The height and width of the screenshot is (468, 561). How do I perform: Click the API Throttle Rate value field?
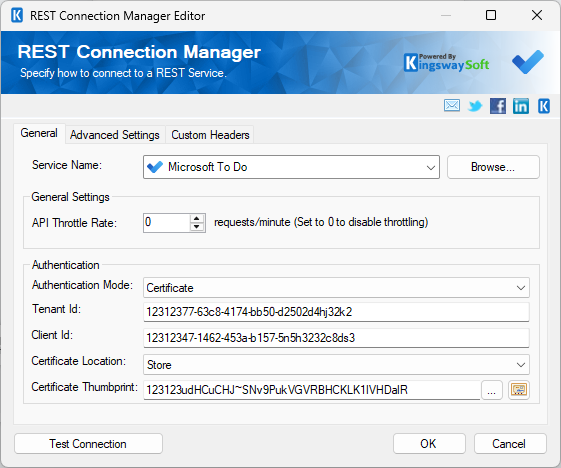point(167,223)
